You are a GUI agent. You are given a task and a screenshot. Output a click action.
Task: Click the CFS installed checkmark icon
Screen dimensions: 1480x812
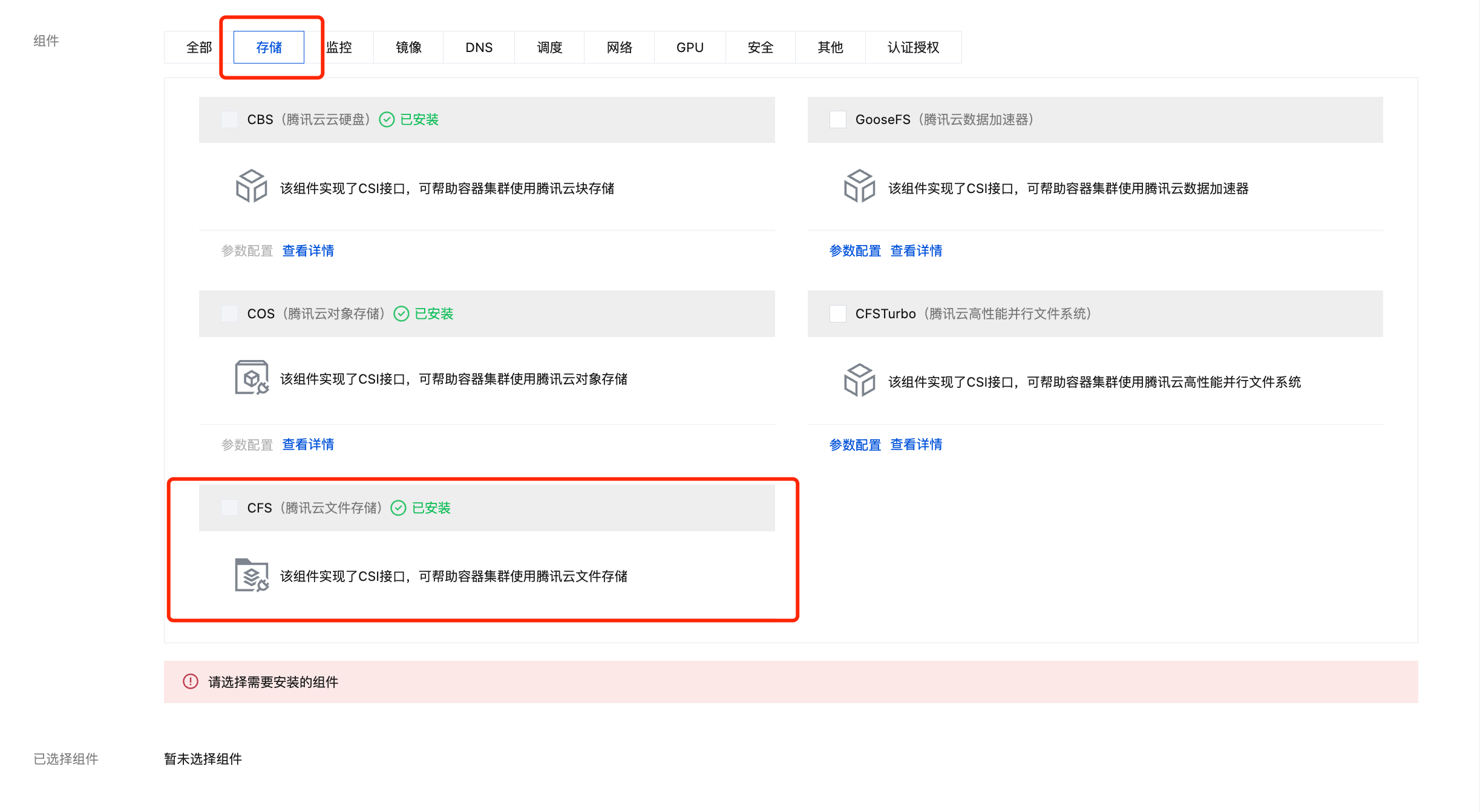398,508
